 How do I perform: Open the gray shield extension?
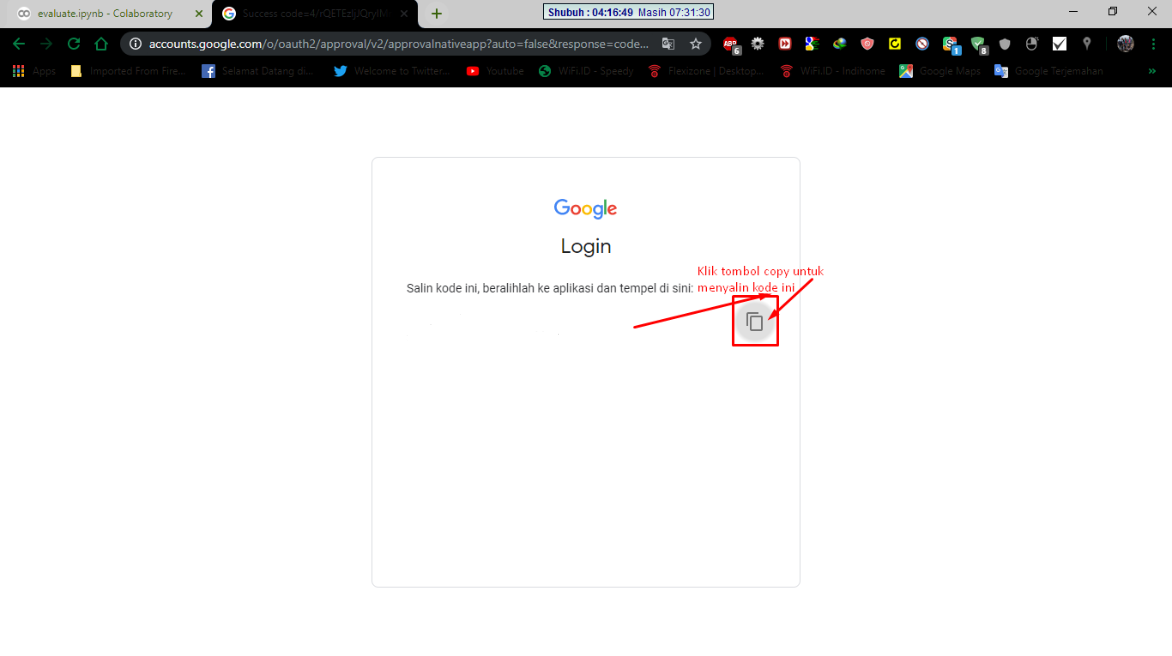pyautogui.click(x=1005, y=44)
